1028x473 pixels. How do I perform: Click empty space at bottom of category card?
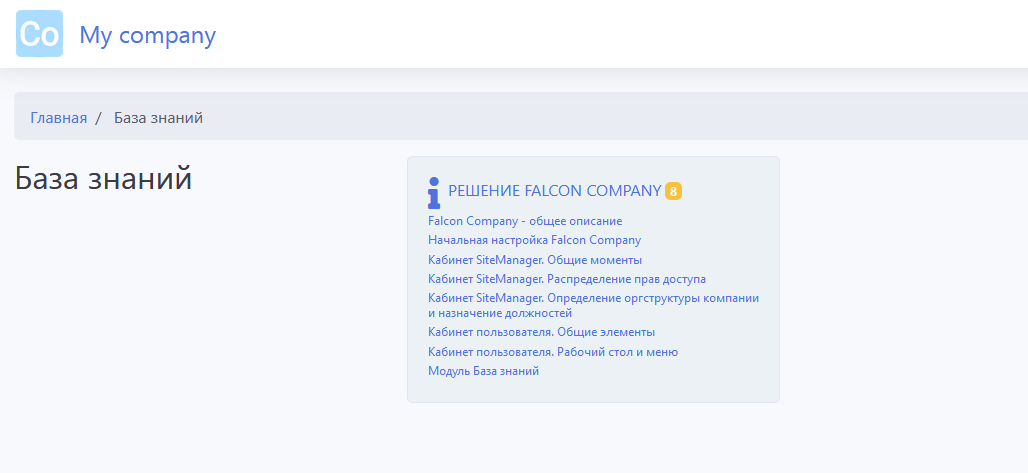click(x=593, y=390)
